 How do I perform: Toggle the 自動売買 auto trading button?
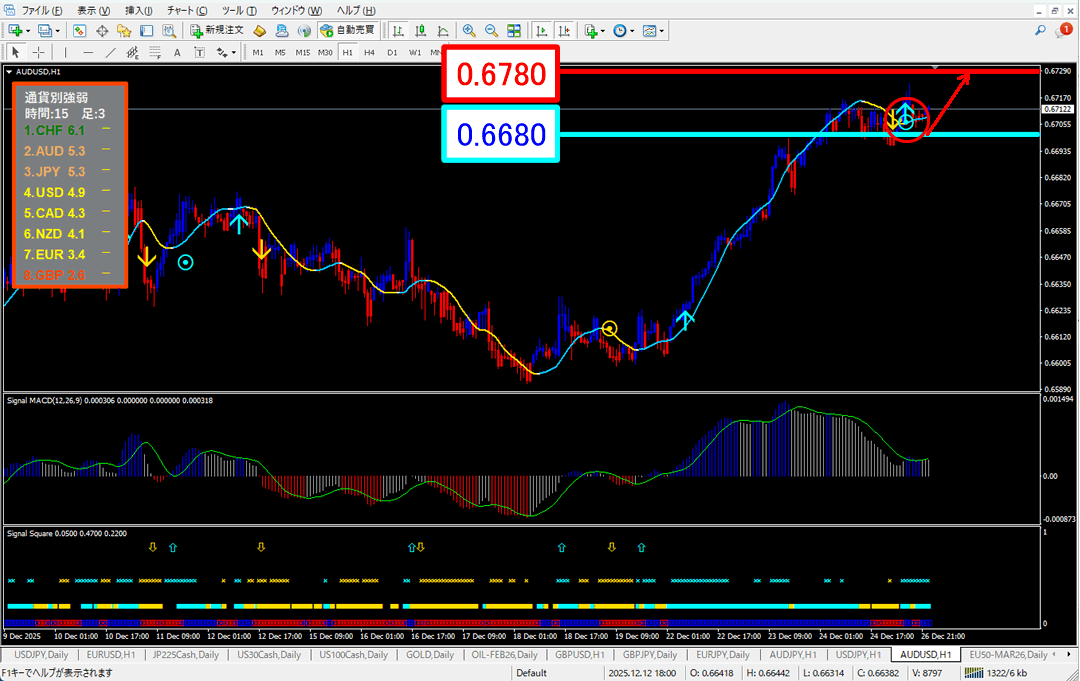(347, 31)
